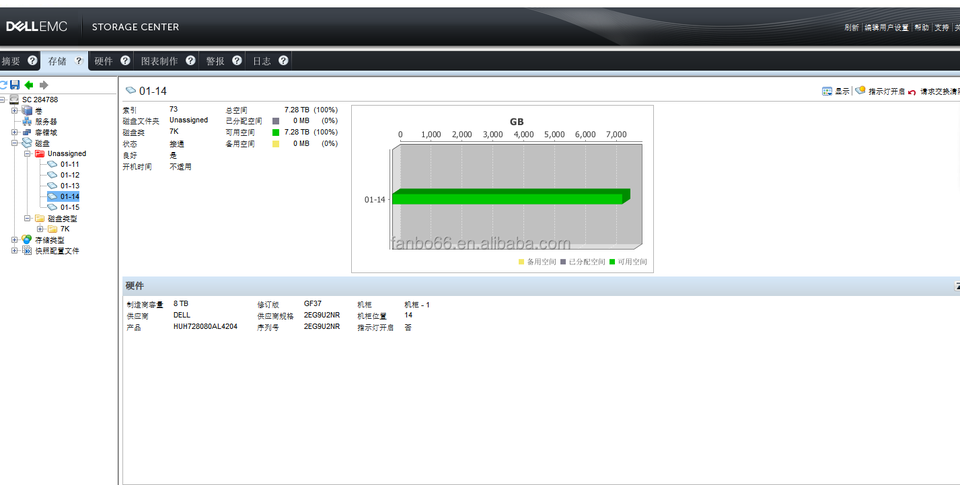Click the help icon on the 图表制作 tab
This screenshot has width=960, height=485.
coord(190,61)
